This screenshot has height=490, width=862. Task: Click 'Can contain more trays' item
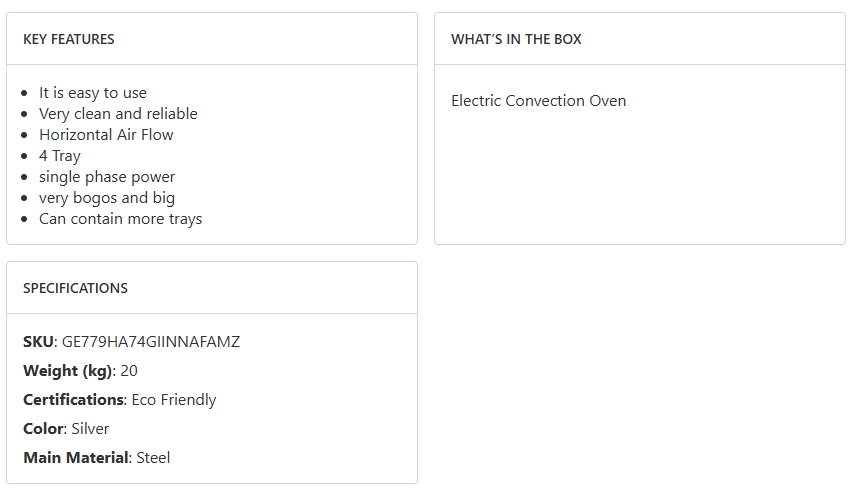point(120,219)
